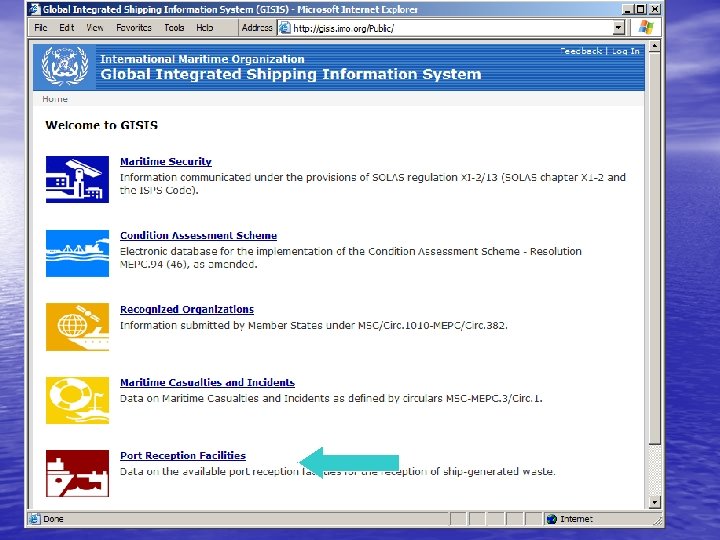Click the MSC-MEPC.3/Circ.1 casualties description text
Viewport: 720px width, 540px height.
[x=331, y=399]
